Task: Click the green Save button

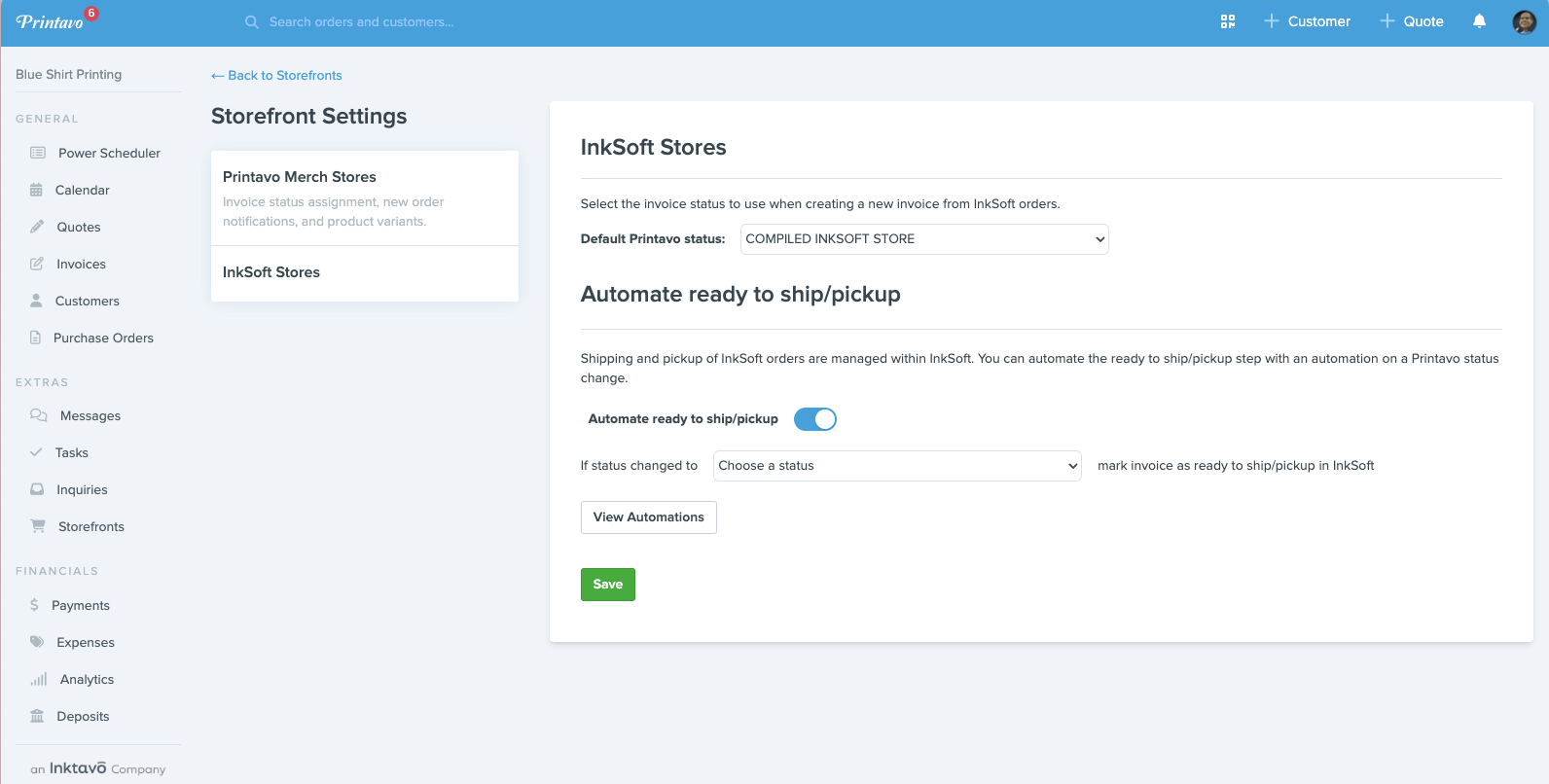Action: [608, 585]
